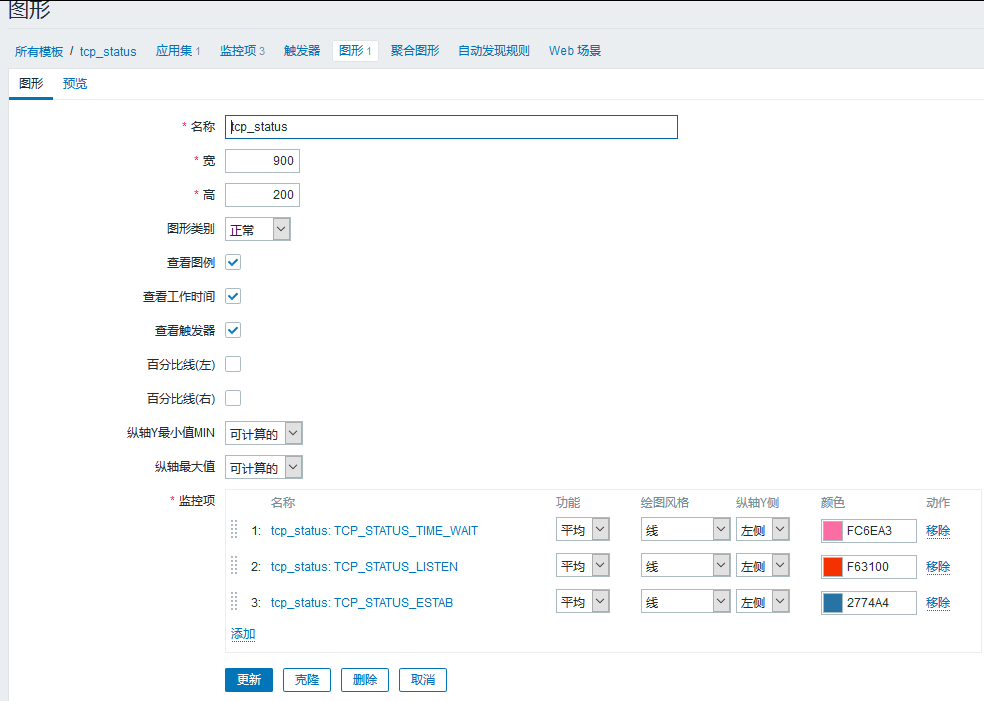Click drag handle of TCP_STATUS_LISTEN row
This screenshot has width=984, height=701.
[x=234, y=566]
